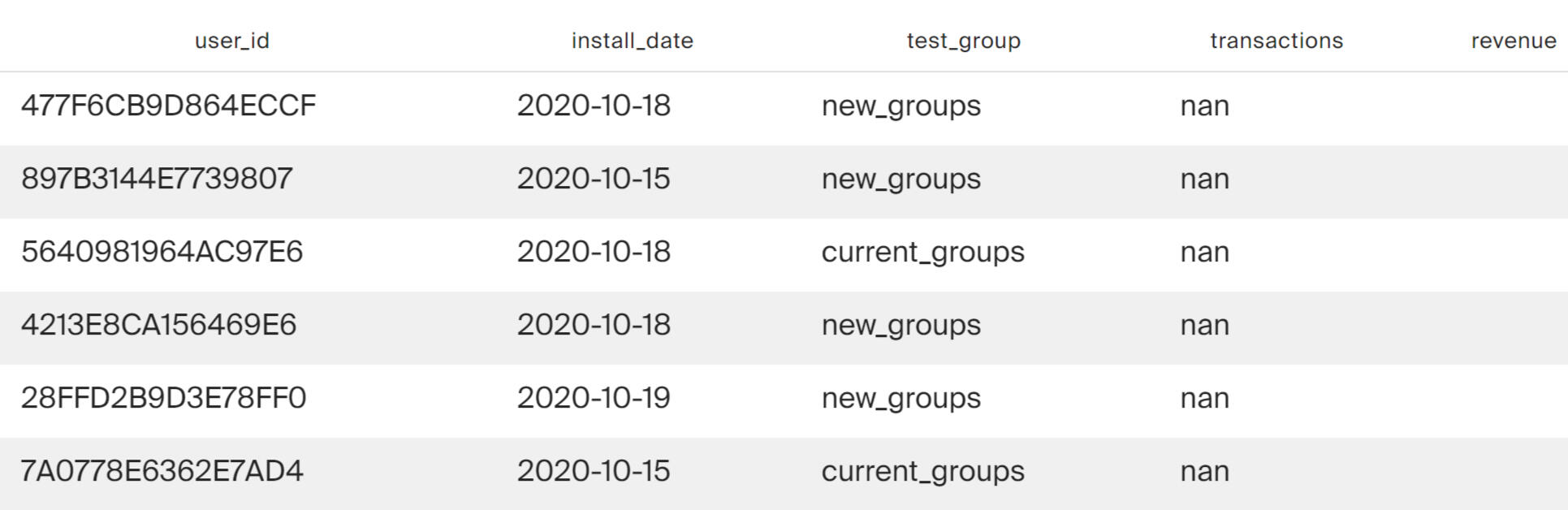This screenshot has height=510, width=1568.
Task: Select nan transactions cell for user 4213E8CA156469E6
Action: coord(1204,325)
